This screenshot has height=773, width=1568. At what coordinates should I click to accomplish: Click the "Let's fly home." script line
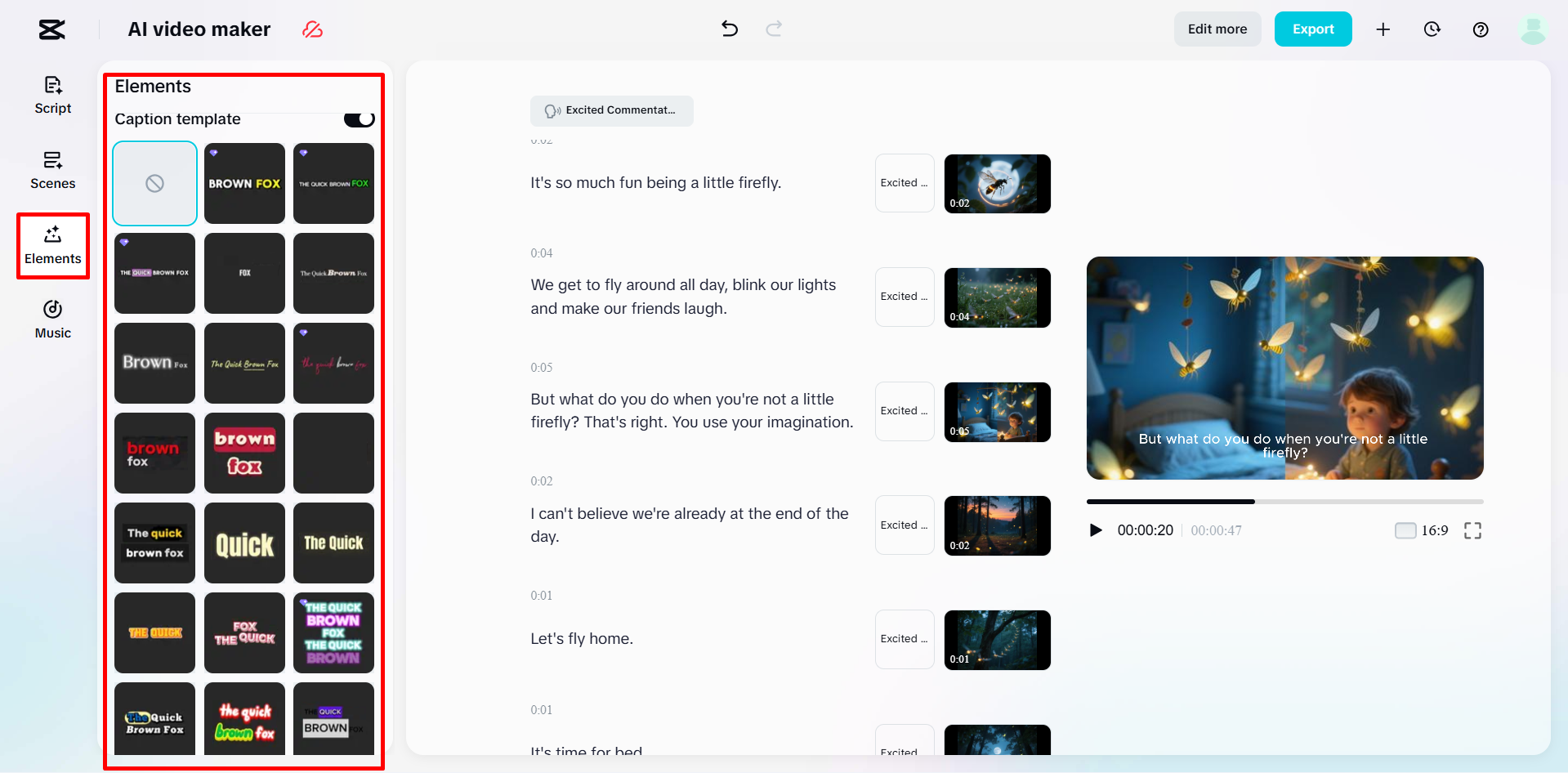tap(582, 639)
